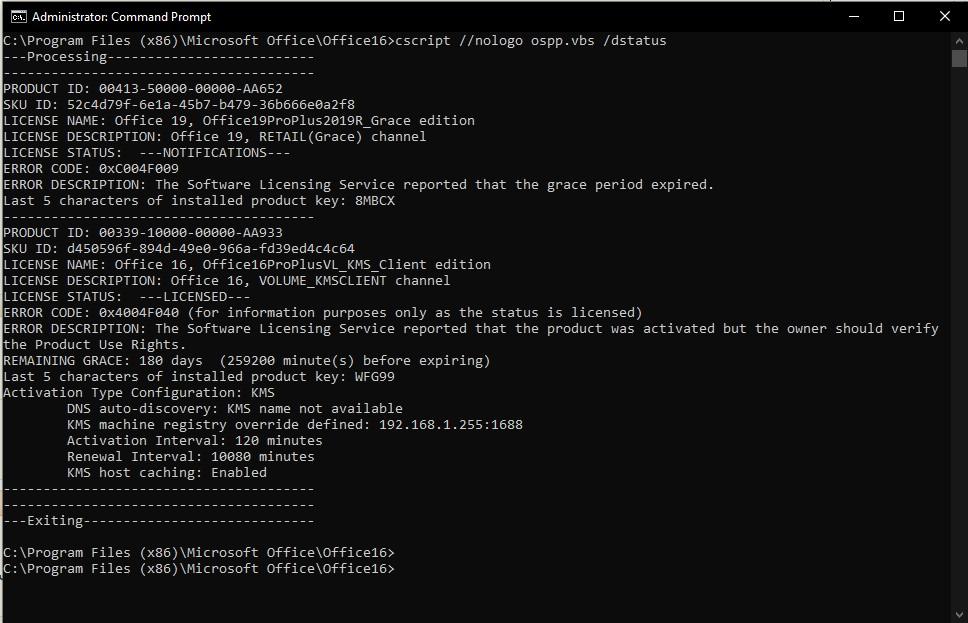
Task: Click the SKU ID beginning with 52c4d79f
Action: coord(211,104)
